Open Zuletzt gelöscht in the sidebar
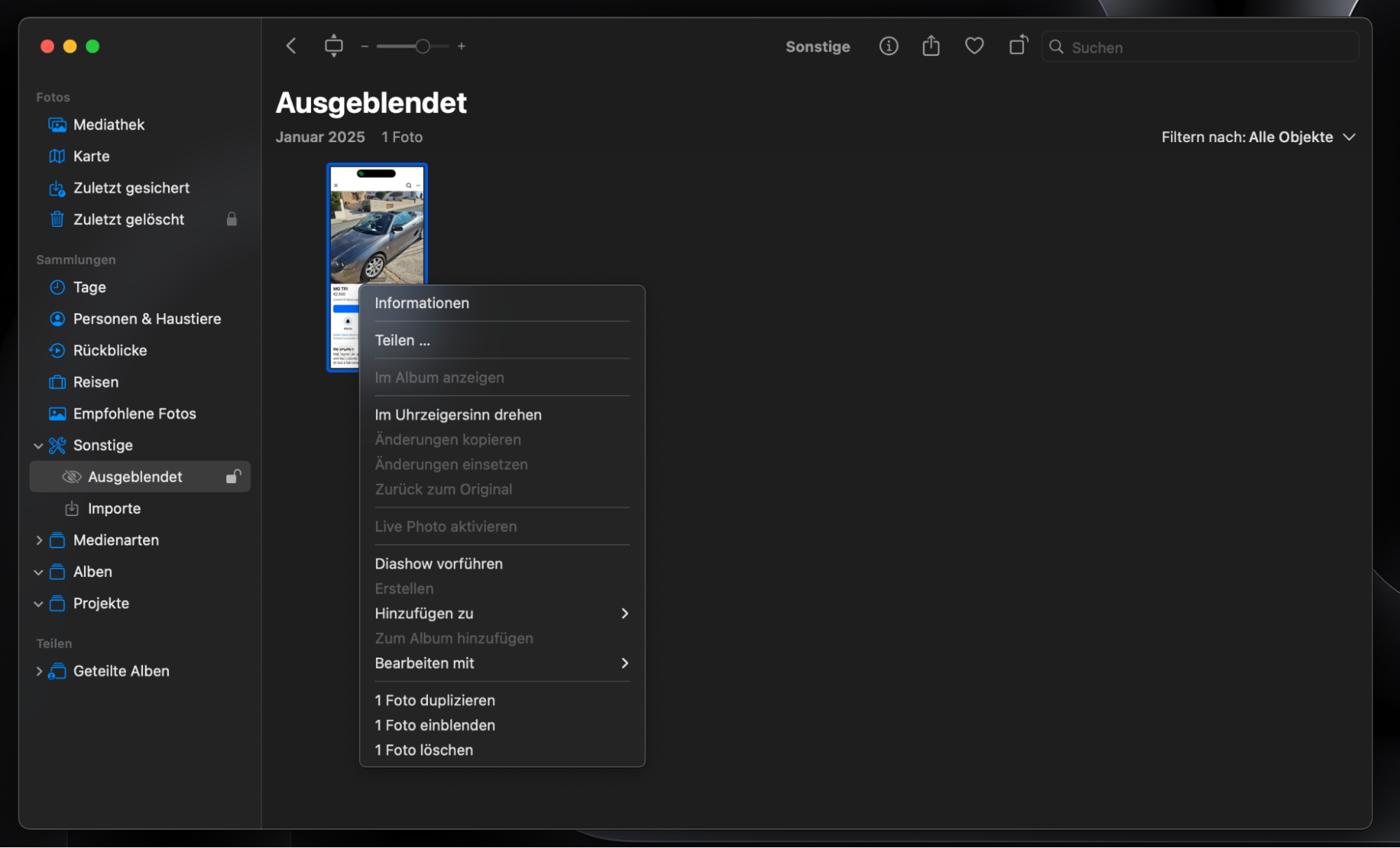The image size is (1400, 848). (x=127, y=219)
